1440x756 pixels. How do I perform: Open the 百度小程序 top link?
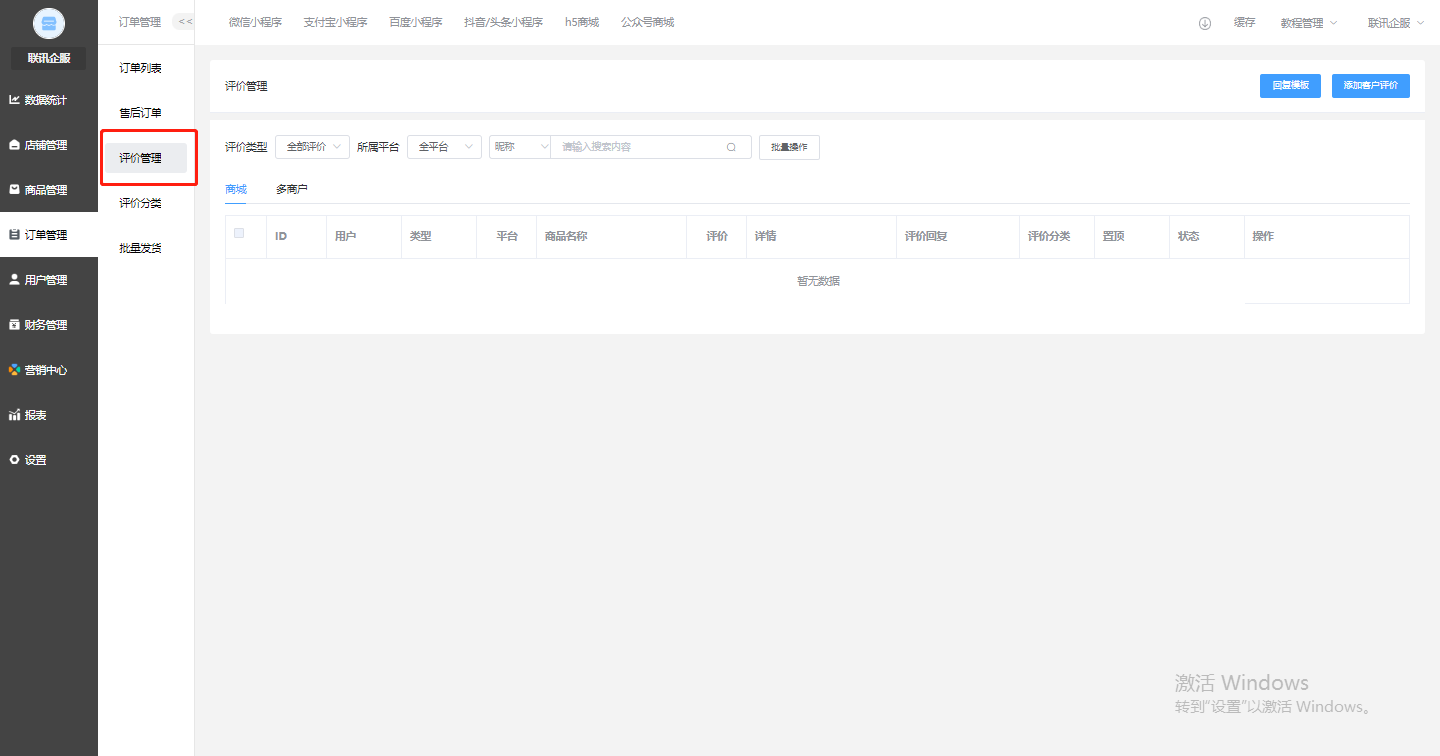(415, 22)
